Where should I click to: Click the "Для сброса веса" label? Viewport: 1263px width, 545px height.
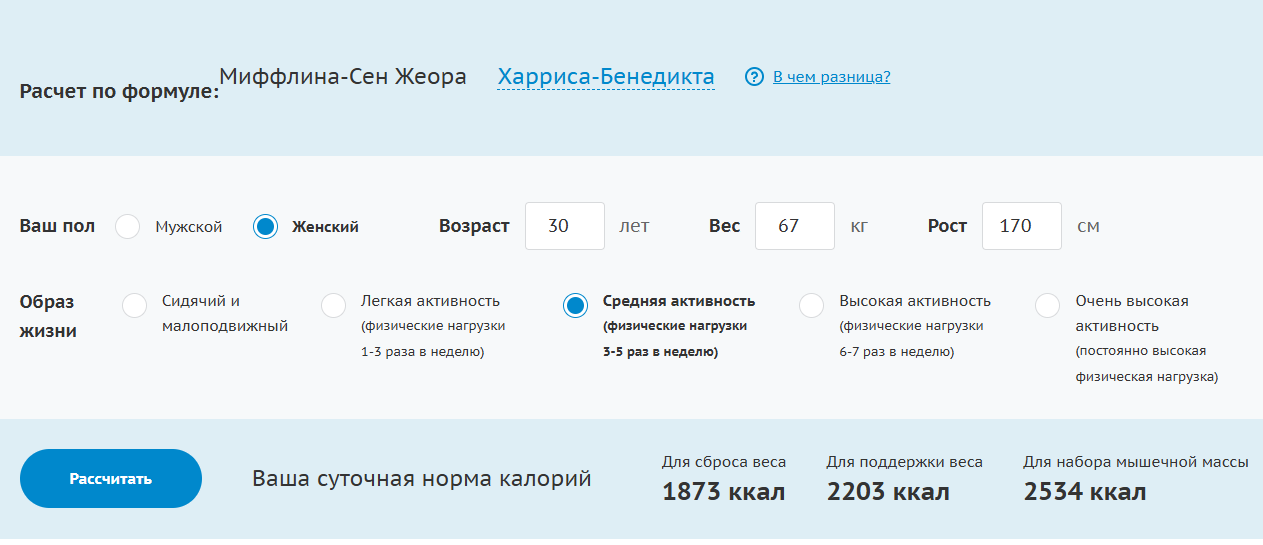724,462
